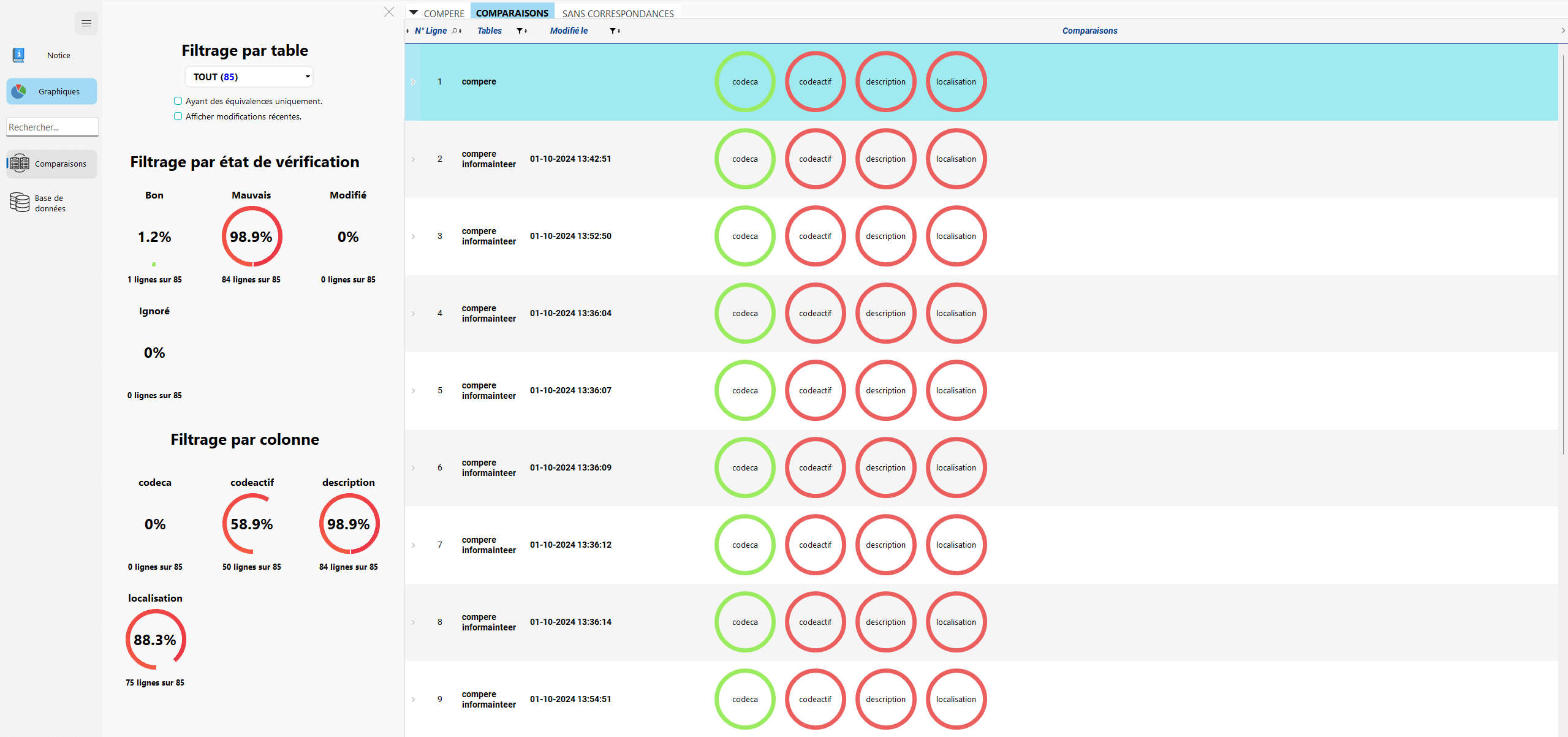Close the filtering panel with the X
The width and height of the screenshot is (1568, 737).
[389, 12]
